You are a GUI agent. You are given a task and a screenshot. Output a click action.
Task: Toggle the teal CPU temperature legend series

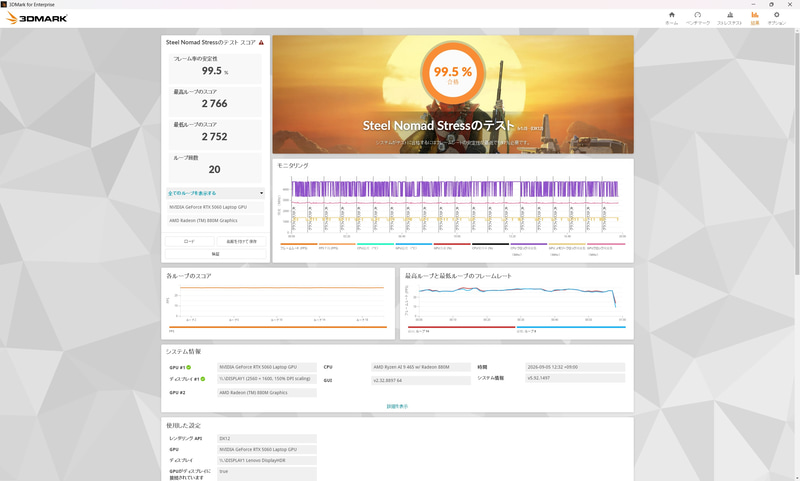coord(376,246)
